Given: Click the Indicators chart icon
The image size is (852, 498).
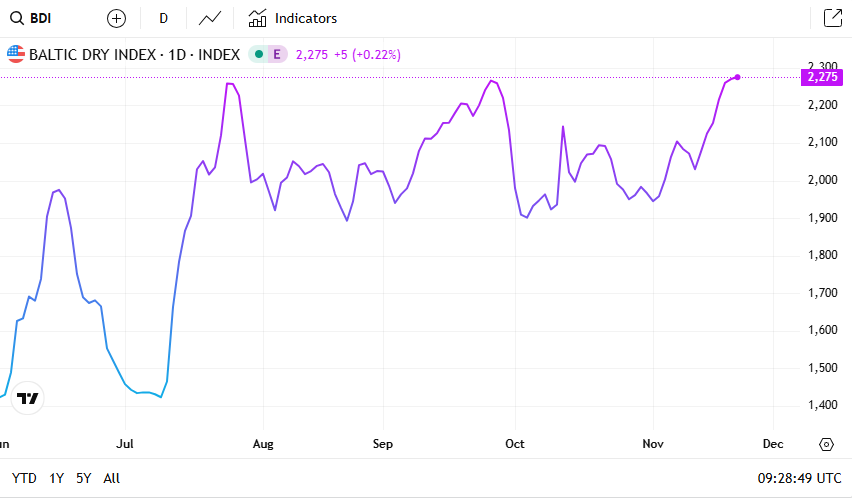Looking at the screenshot, I should [x=257, y=18].
